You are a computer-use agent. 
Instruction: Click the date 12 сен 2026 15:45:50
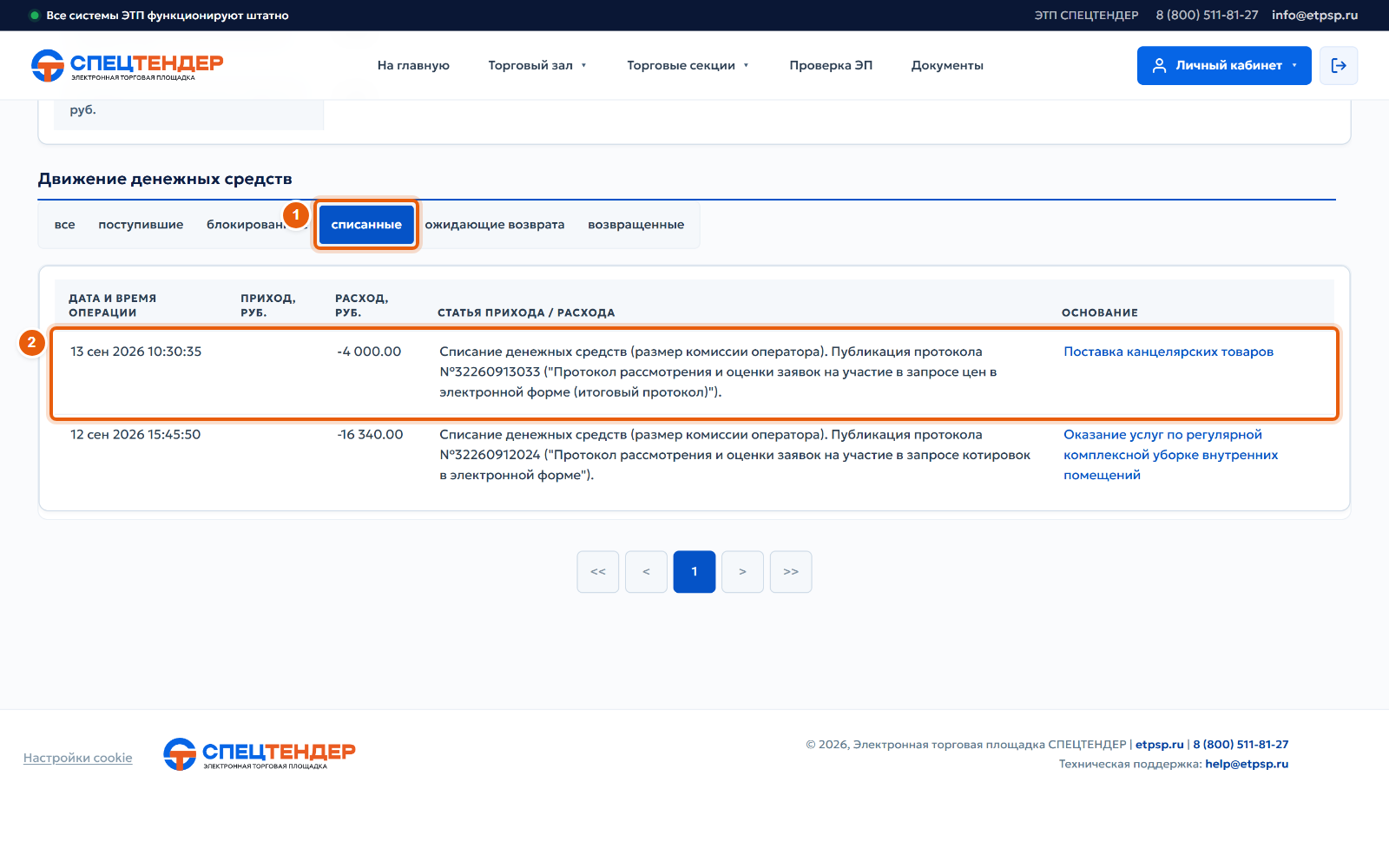pyautogui.click(x=135, y=434)
